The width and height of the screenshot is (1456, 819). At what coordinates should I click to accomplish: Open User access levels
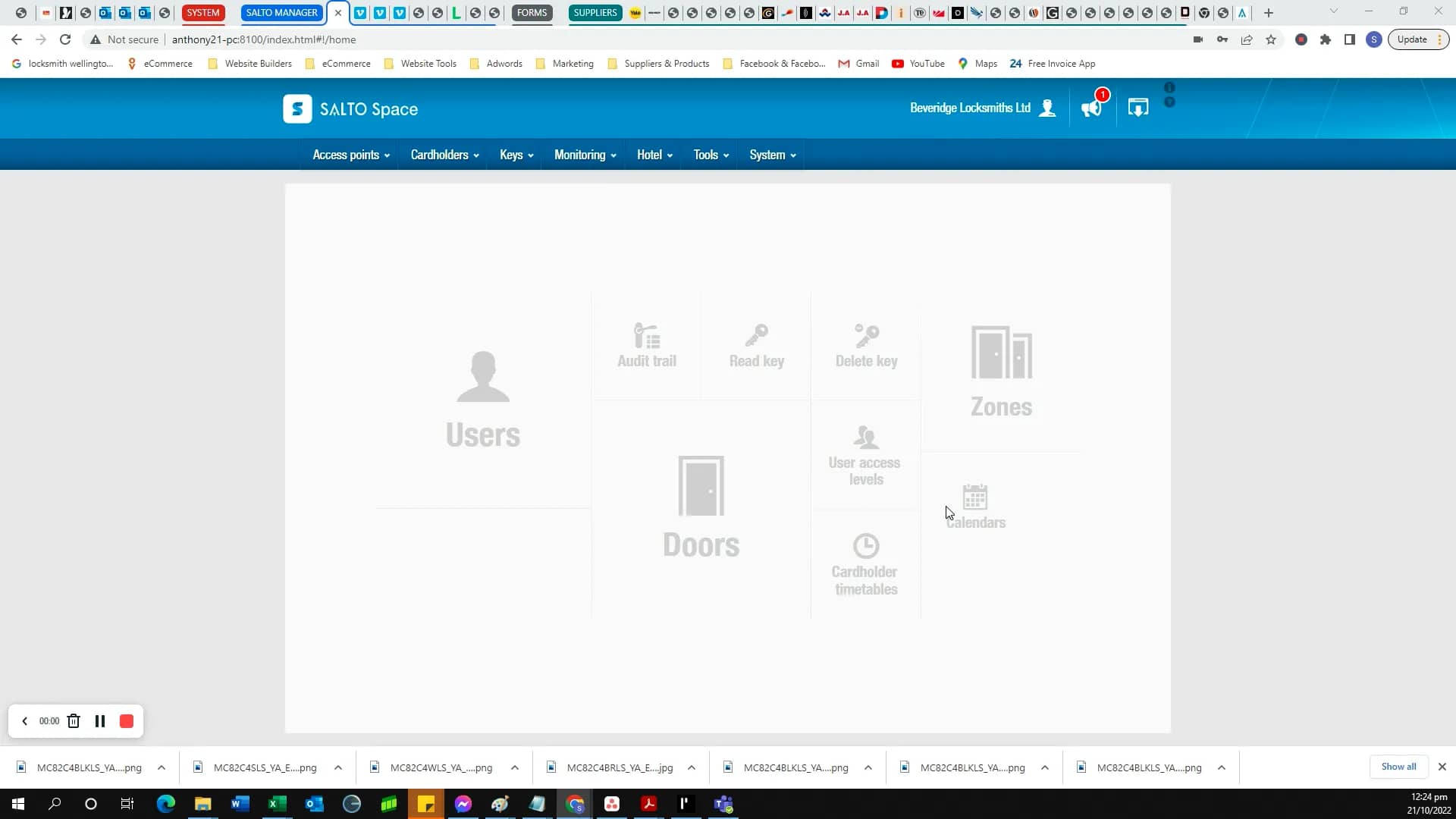pyautogui.click(x=864, y=455)
